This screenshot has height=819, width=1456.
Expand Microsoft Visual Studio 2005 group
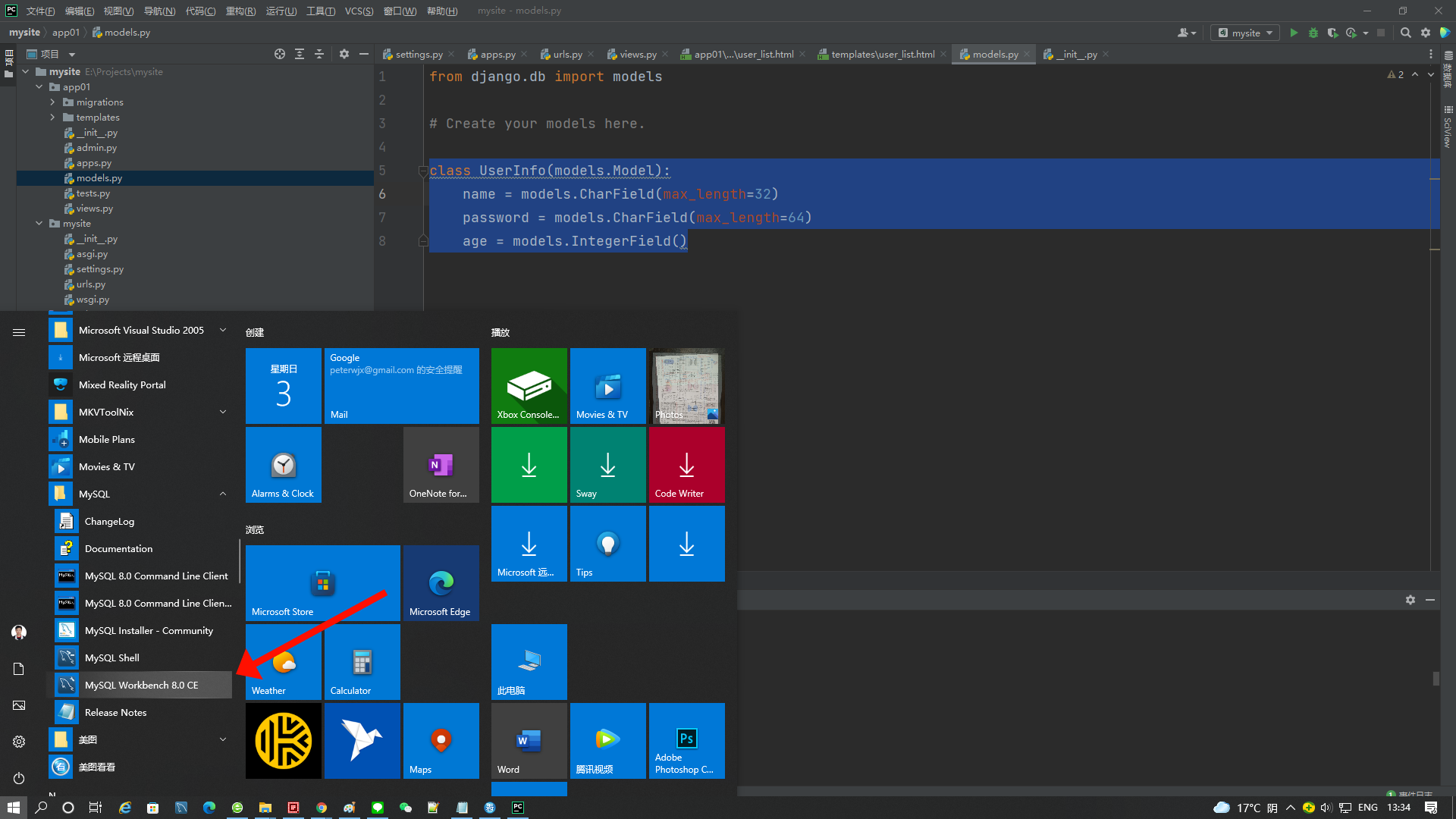(223, 330)
